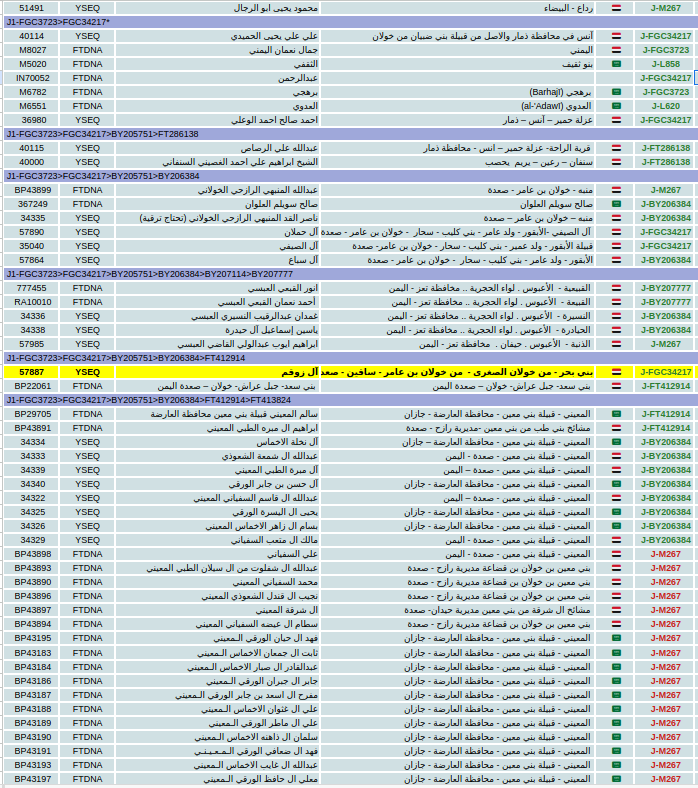
Task: Click the Saudi flag in row 34340
Action: tap(616, 484)
